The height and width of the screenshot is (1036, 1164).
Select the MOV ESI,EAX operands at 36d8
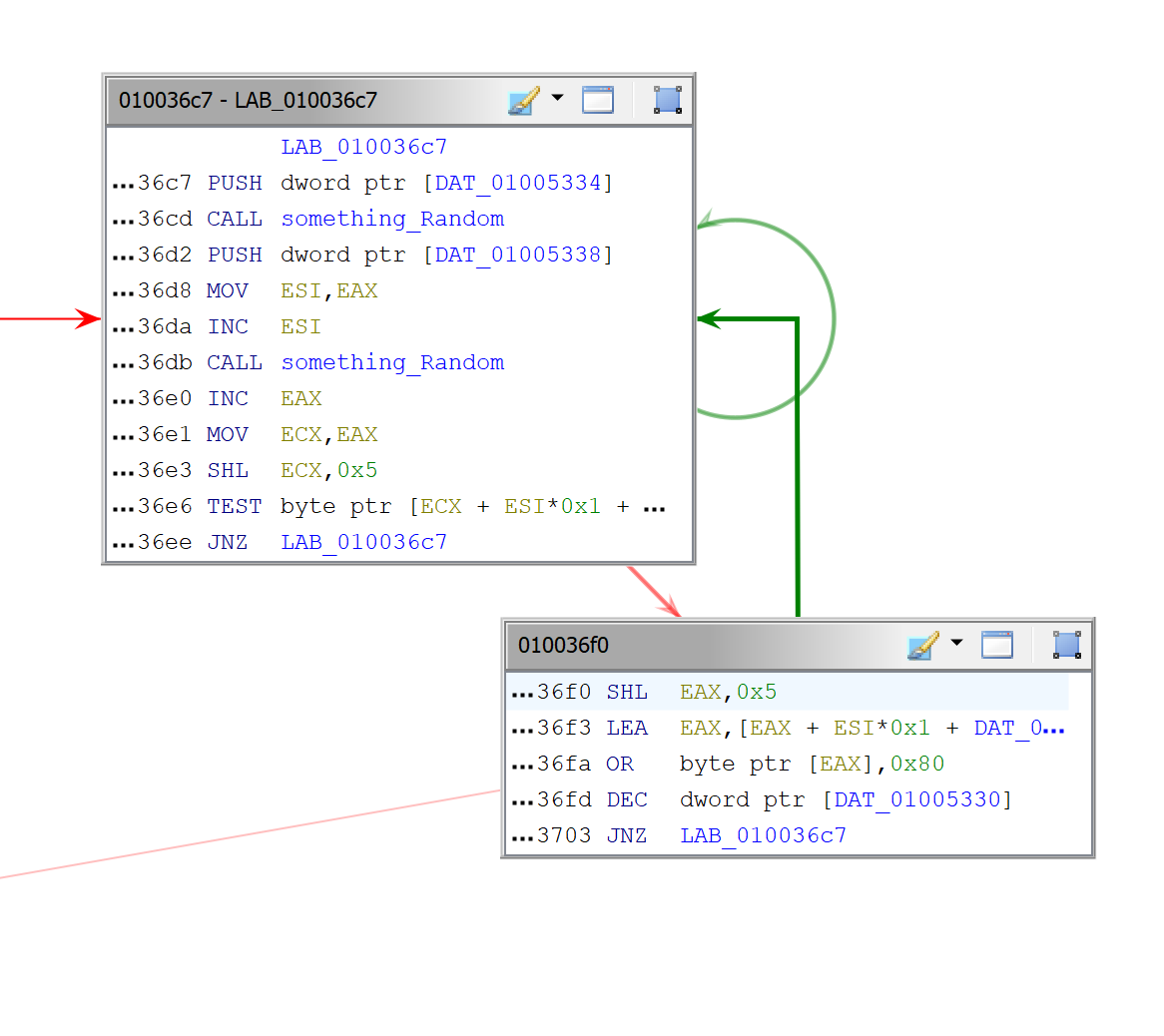point(328,290)
